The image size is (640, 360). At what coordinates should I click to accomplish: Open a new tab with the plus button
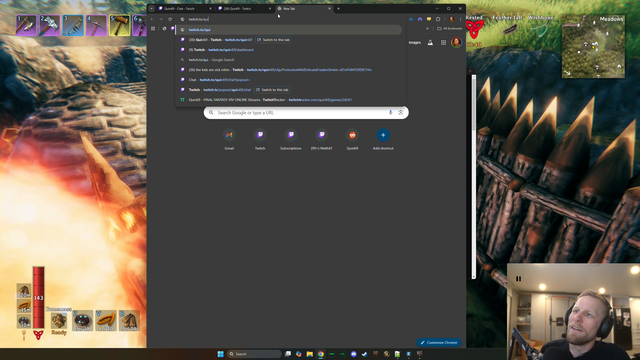click(x=338, y=9)
